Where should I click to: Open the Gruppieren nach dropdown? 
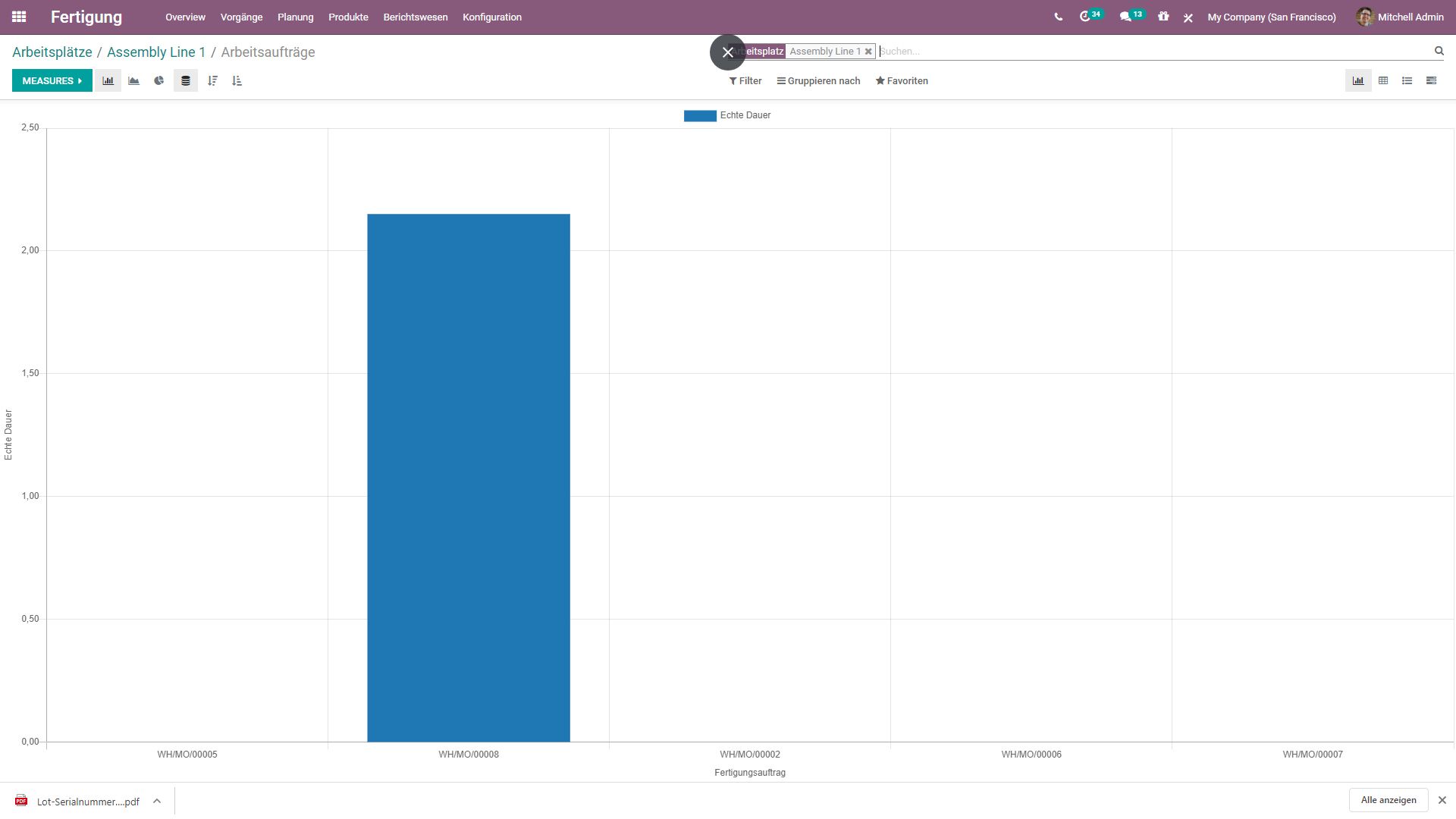[818, 80]
